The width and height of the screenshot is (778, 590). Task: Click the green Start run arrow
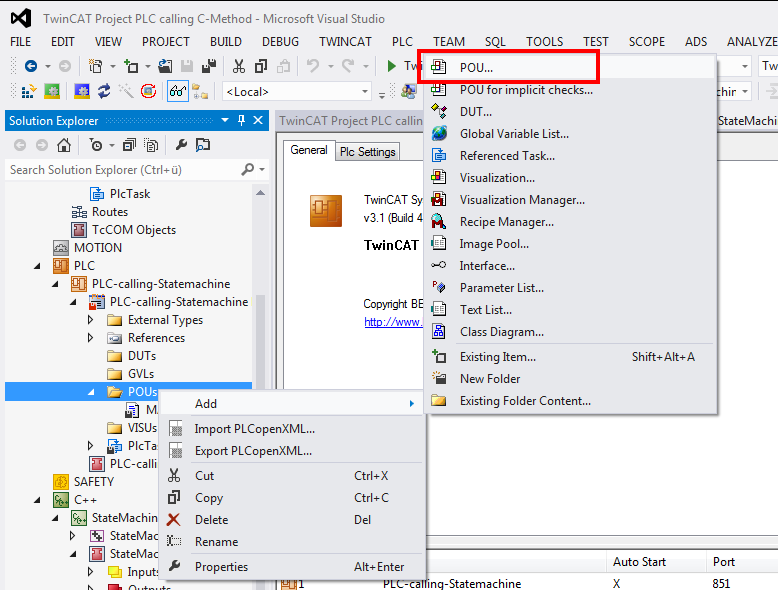tap(391, 66)
